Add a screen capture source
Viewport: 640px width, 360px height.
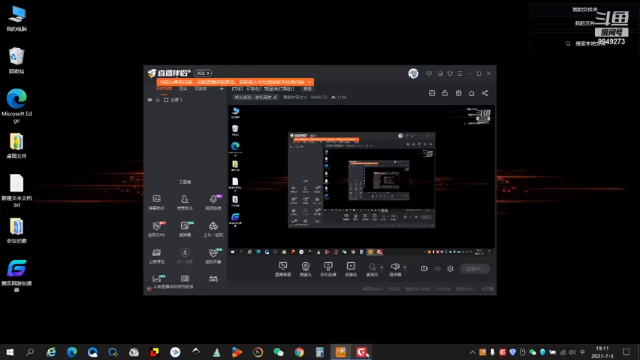(282, 269)
